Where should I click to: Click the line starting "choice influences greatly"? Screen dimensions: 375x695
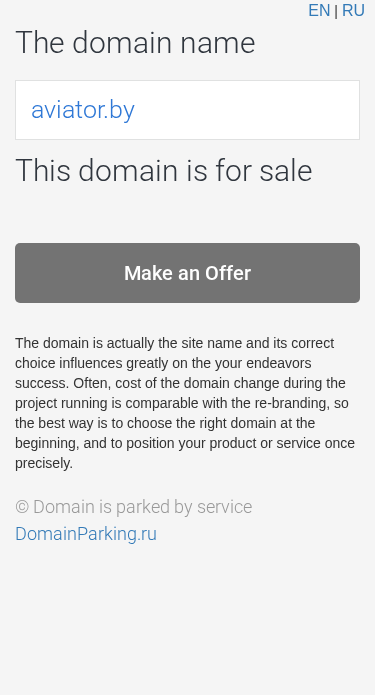tap(163, 363)
